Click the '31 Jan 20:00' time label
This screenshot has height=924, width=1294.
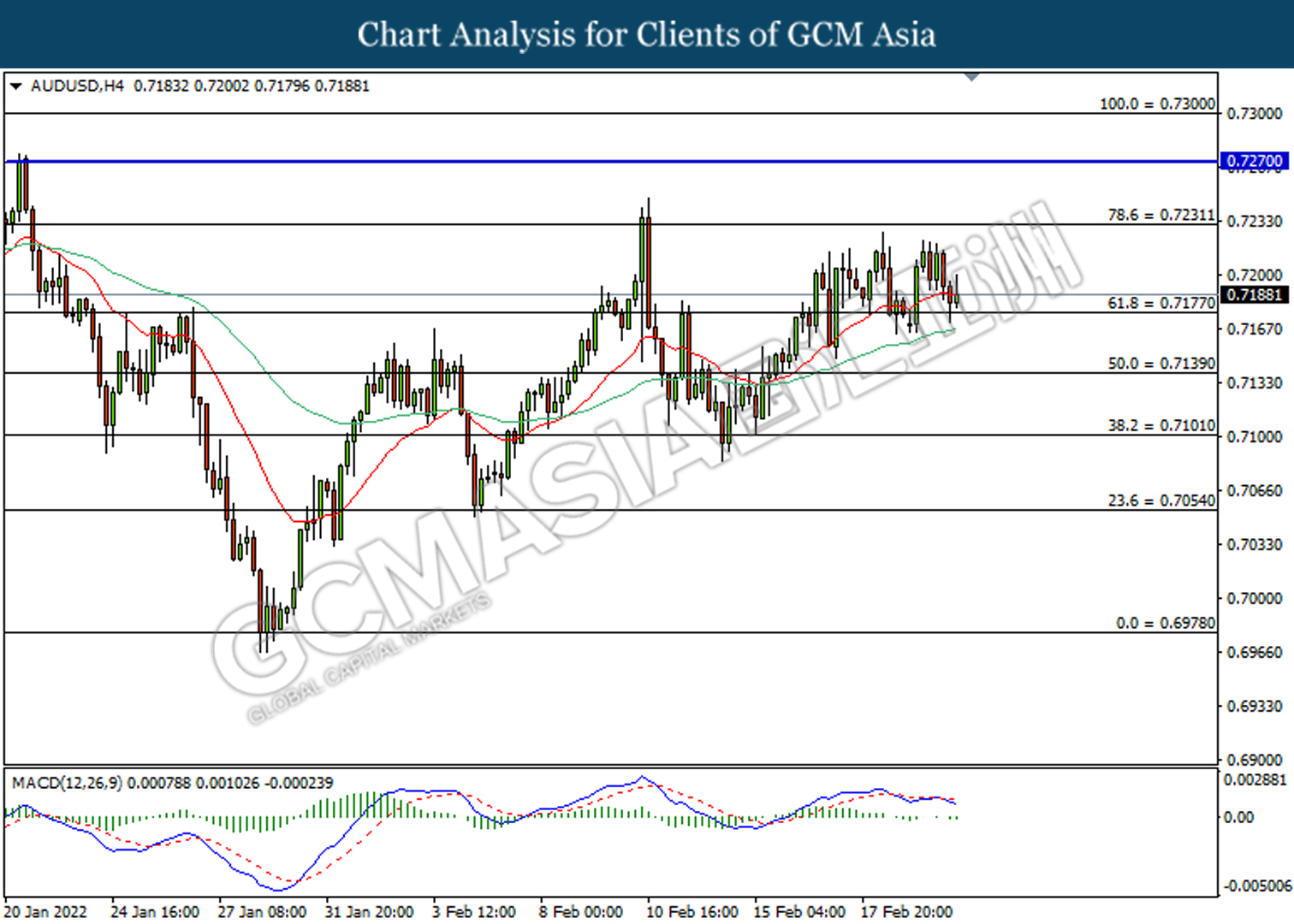369,912
